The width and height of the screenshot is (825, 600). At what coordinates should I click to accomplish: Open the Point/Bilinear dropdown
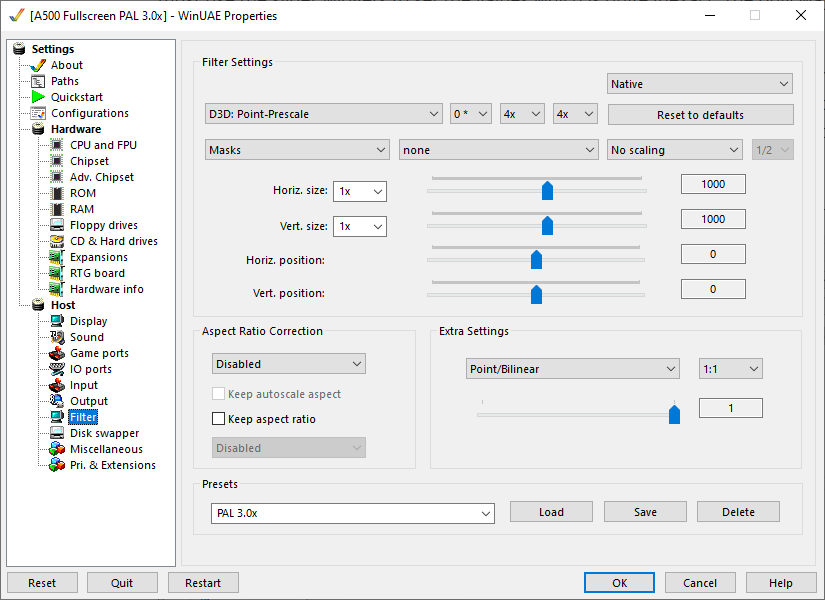pyautogui.click(x=572, y=369)
